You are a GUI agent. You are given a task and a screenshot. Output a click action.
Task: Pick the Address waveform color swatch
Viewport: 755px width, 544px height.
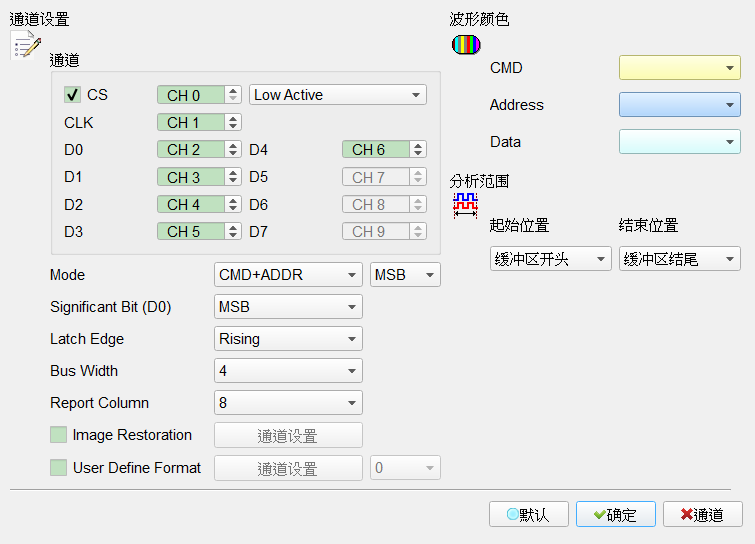click(x=679, y=104)
